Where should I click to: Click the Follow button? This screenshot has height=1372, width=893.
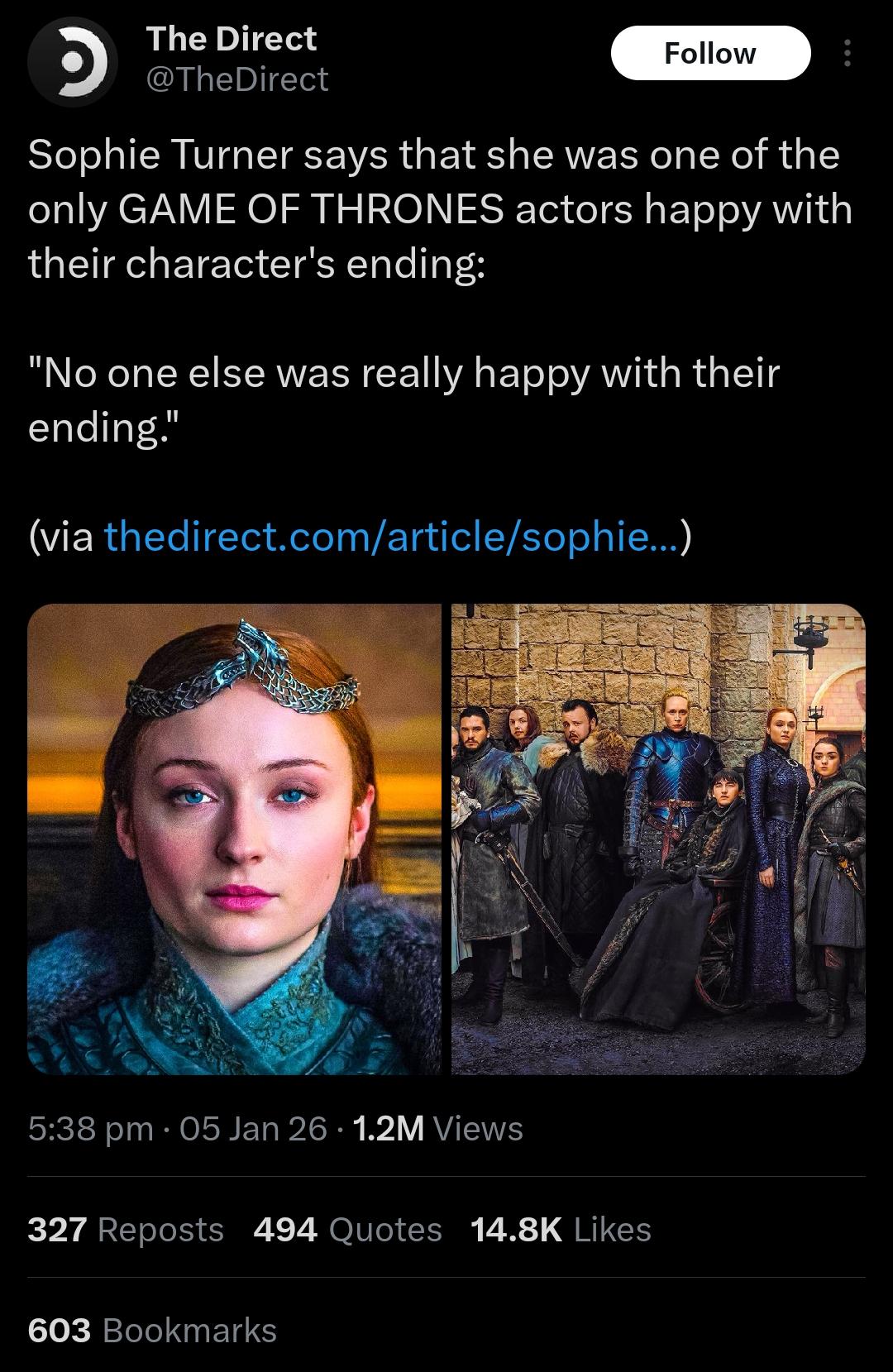pos(710,53)
